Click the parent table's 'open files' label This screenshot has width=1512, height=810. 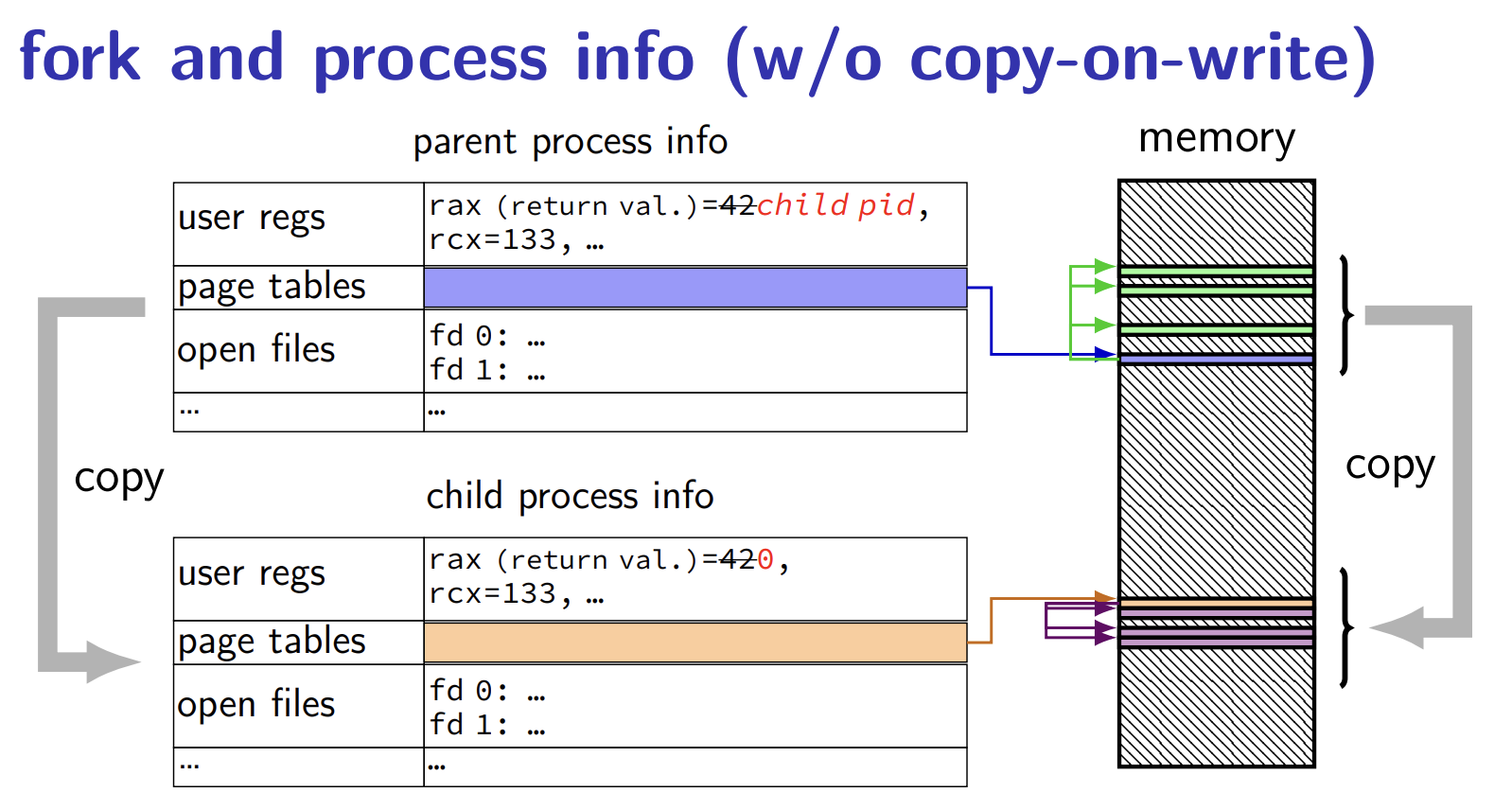click(256, 350)
